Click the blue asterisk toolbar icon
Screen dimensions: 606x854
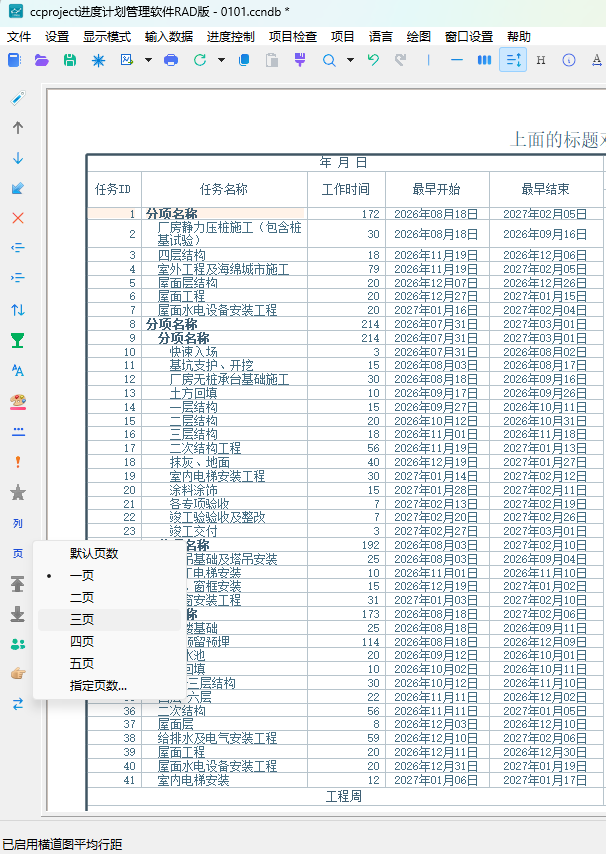pos(98,60)
